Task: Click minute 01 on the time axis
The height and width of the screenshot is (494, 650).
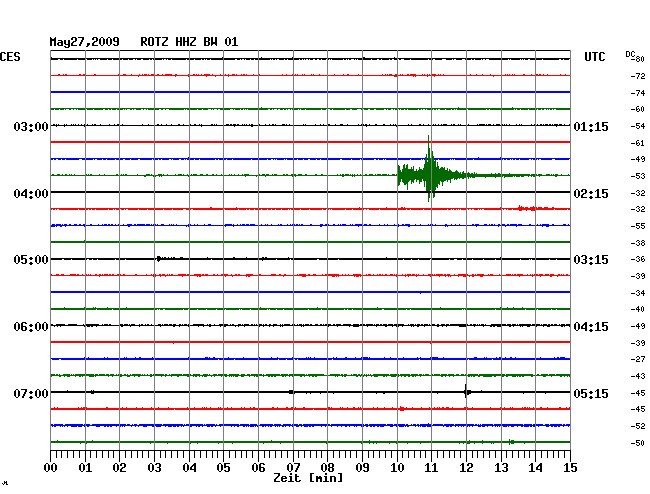Action: tap(85, 468)
